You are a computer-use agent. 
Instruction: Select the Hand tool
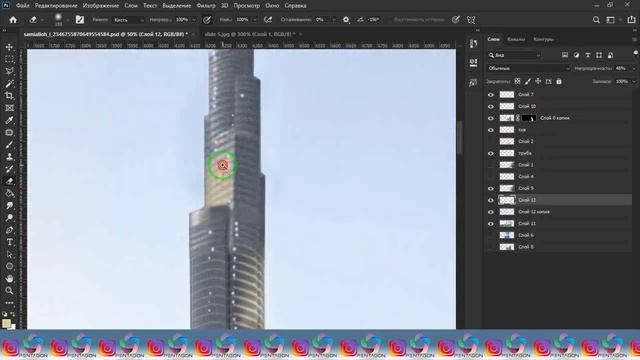9,279
